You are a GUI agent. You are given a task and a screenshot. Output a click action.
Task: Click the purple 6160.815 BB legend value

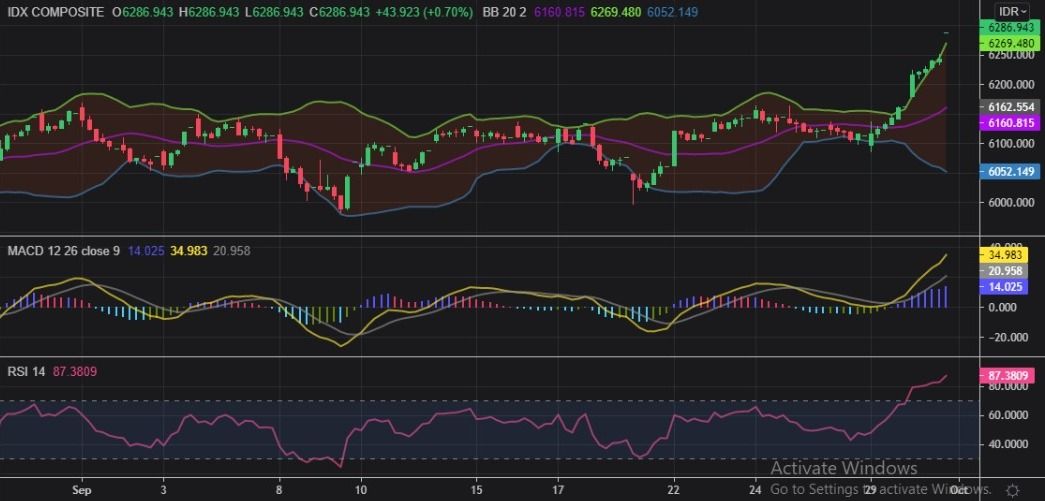pyautogui.click(x=559, y=12)
